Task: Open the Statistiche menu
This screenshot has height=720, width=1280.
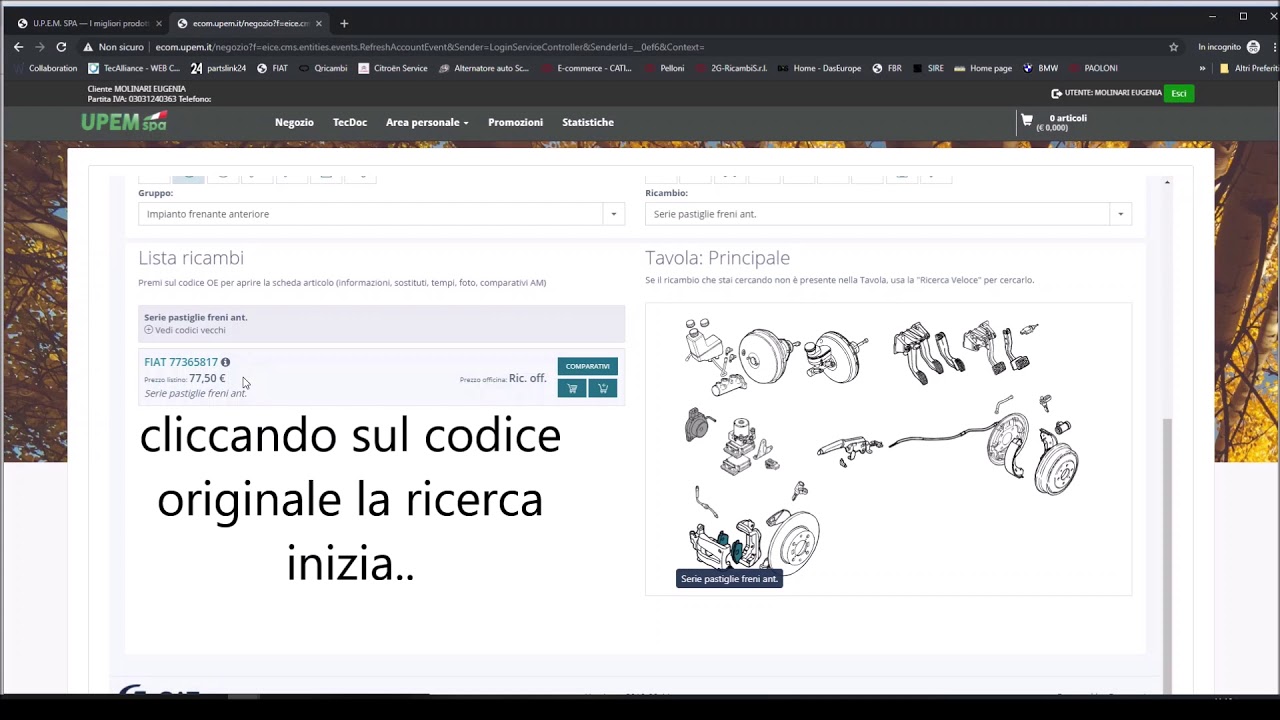Action: pos(588,122)
